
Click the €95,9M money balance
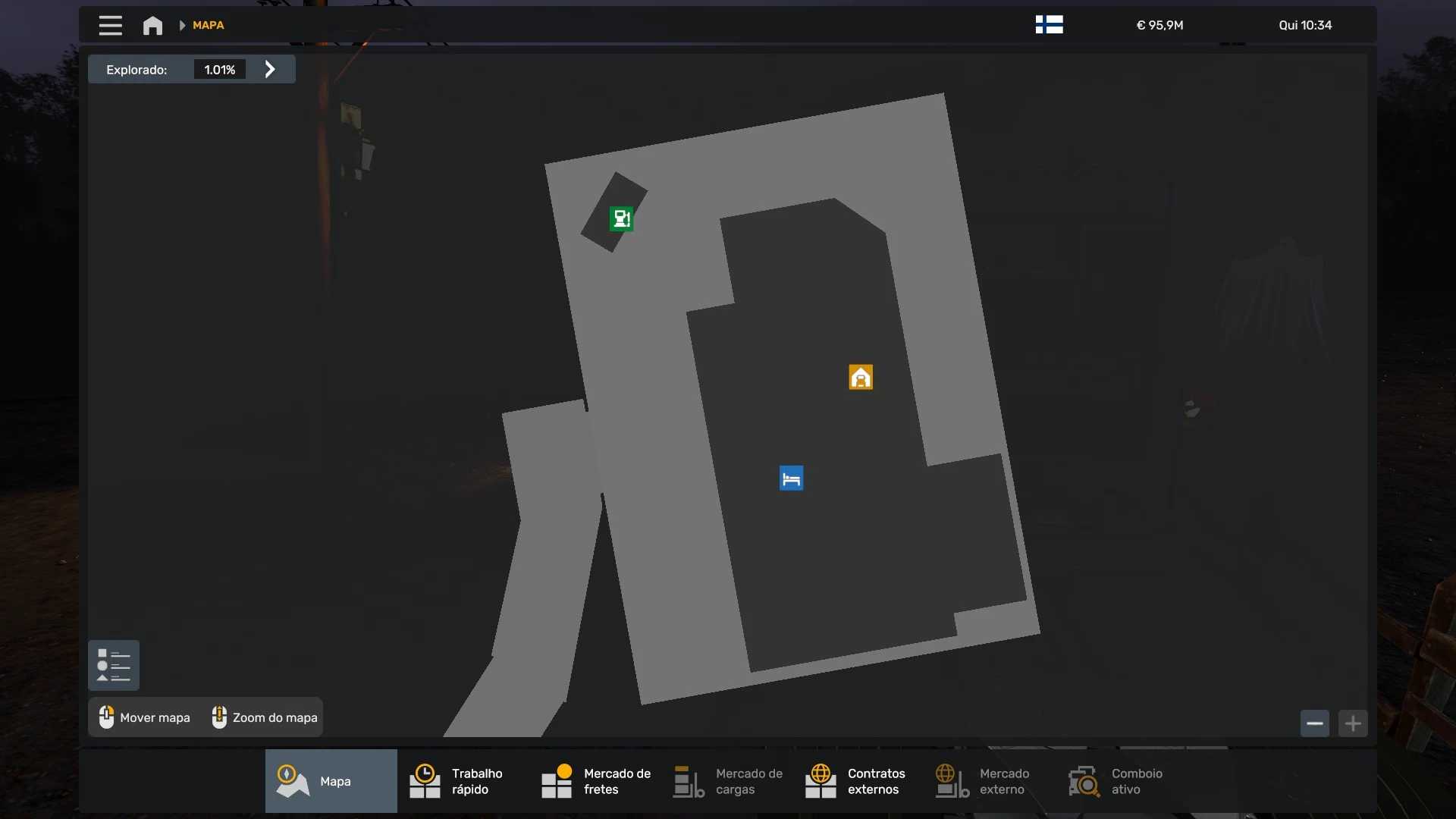click(1159, 25)
